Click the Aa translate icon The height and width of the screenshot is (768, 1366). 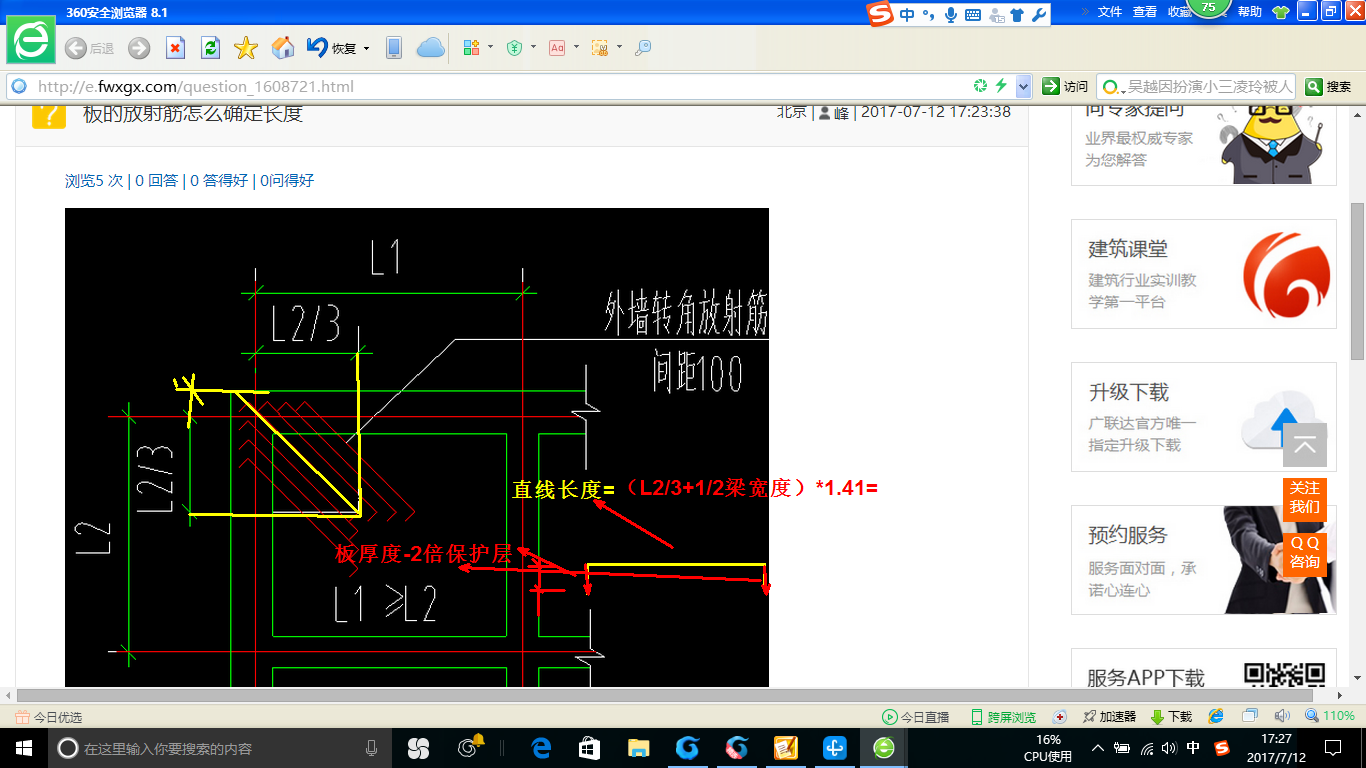(557, 48)
